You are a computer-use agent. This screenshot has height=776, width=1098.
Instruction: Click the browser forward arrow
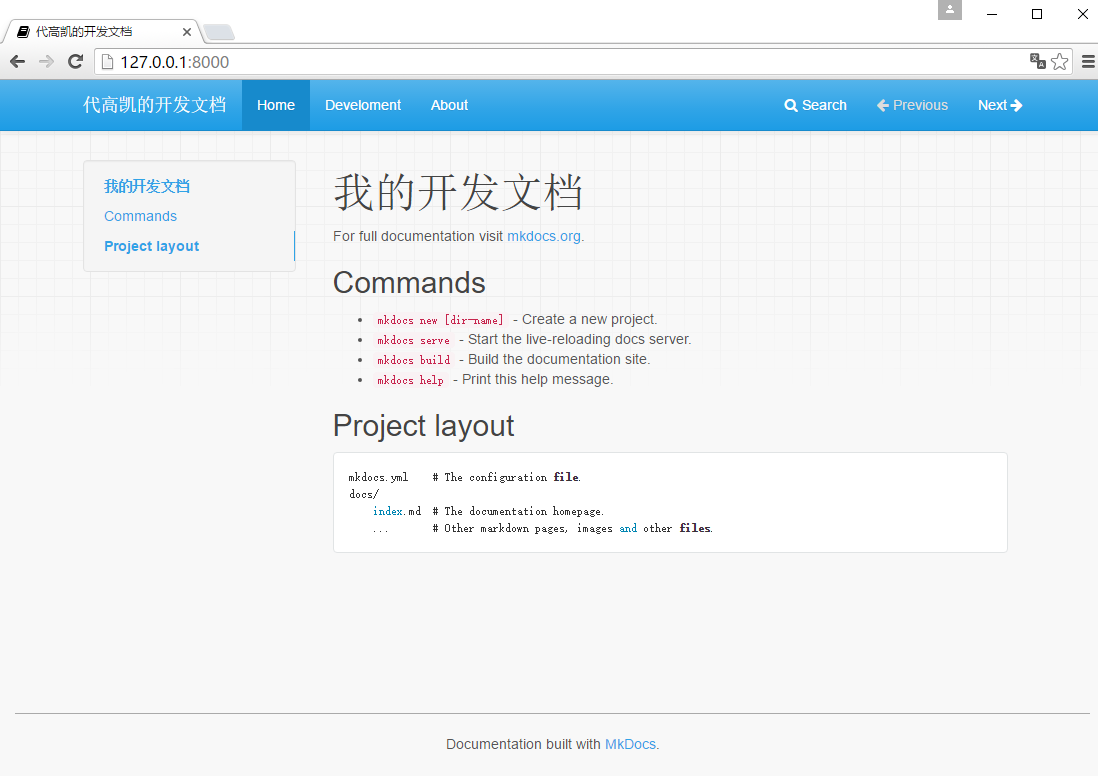46,62
